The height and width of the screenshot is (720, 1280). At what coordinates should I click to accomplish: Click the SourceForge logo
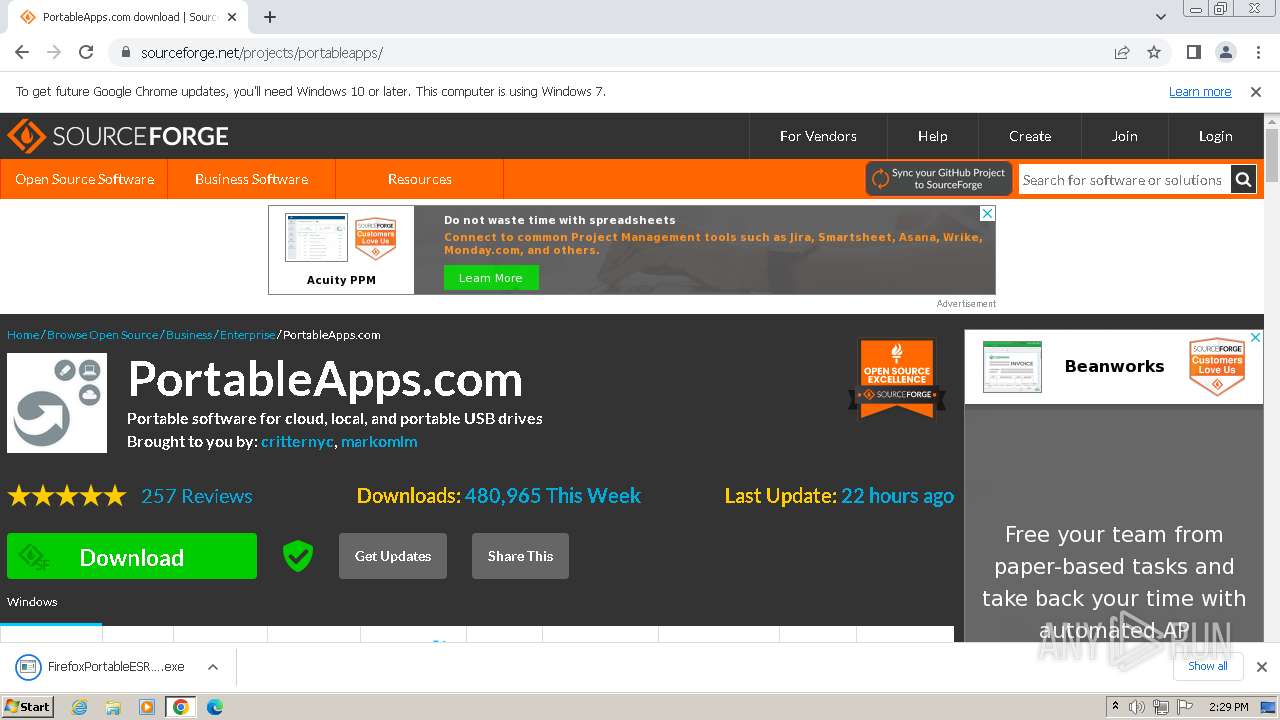pos(118,136)
